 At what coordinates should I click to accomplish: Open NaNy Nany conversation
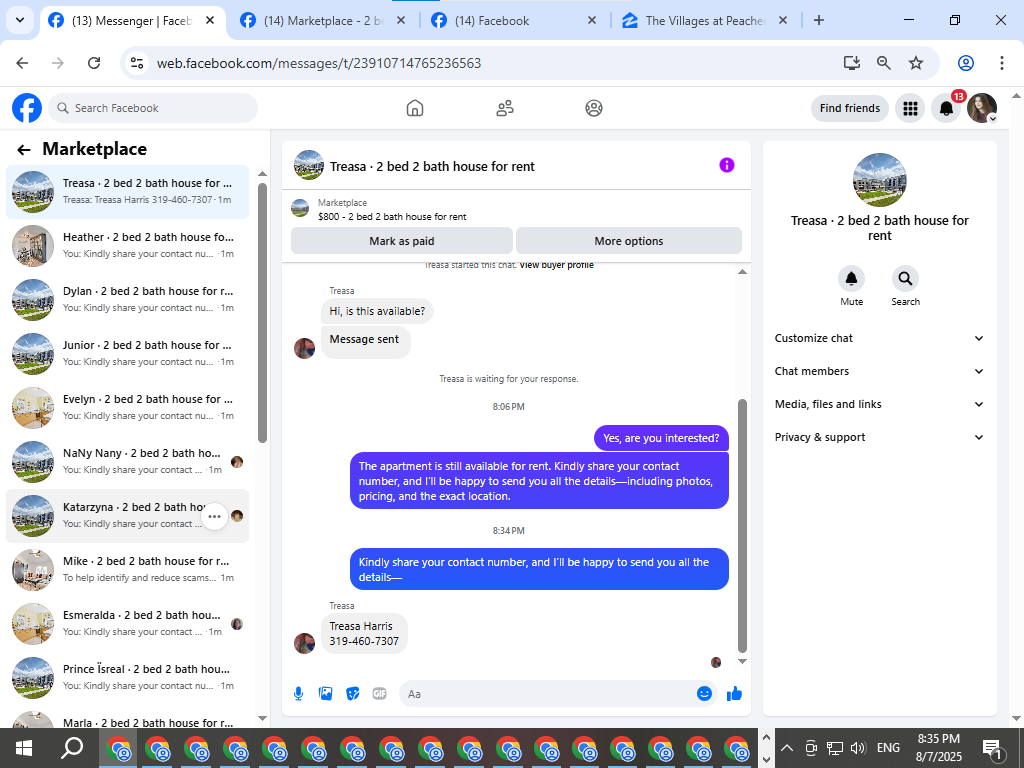[127, 462]
